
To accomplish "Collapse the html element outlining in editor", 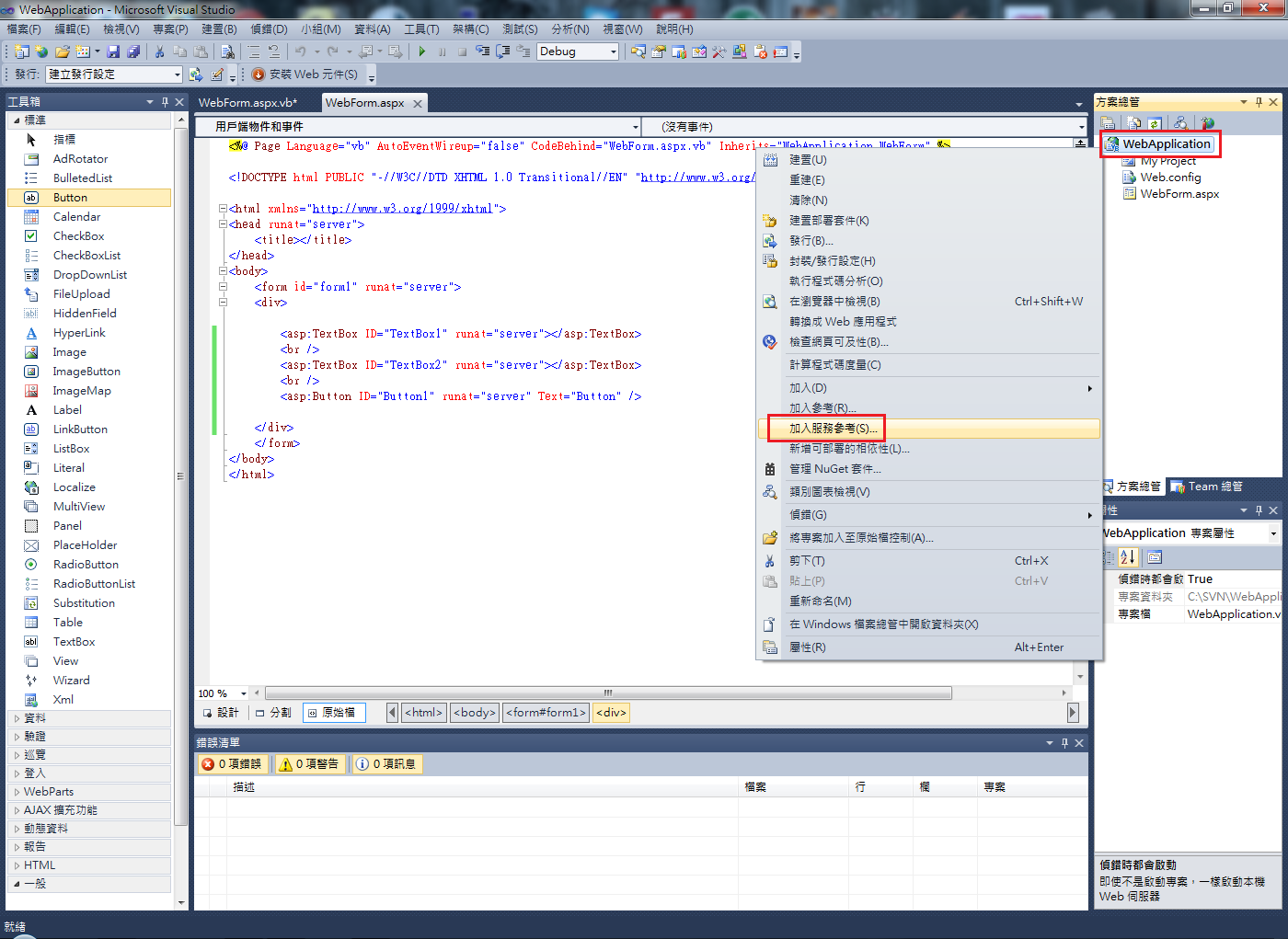I will [x=223, y=209].
